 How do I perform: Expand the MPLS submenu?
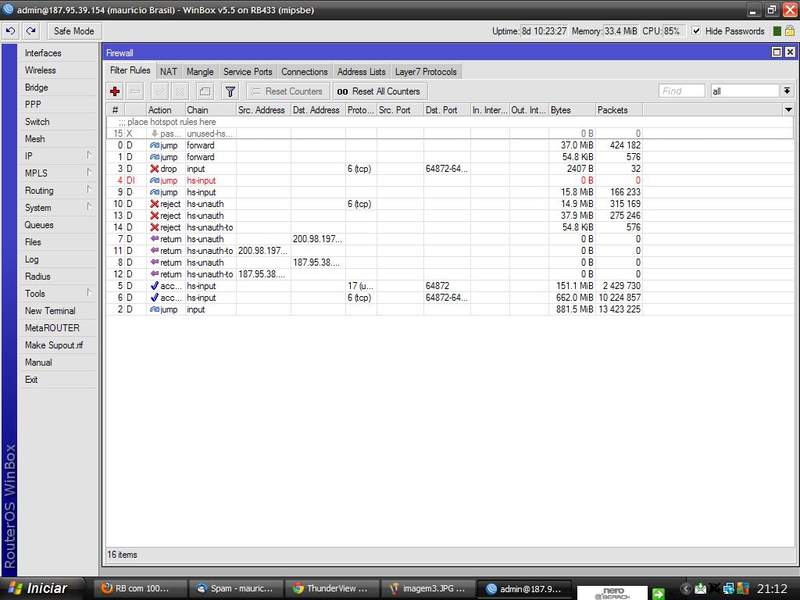tap(58, 173)
